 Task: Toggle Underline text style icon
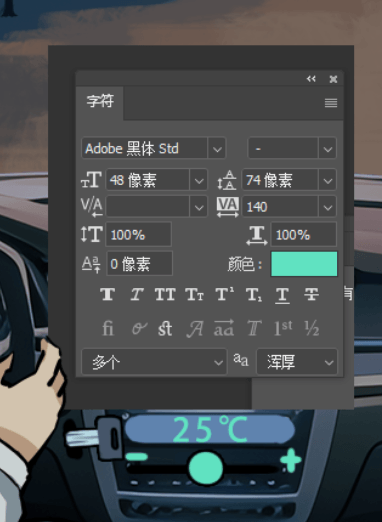click(x=282, y=295)
